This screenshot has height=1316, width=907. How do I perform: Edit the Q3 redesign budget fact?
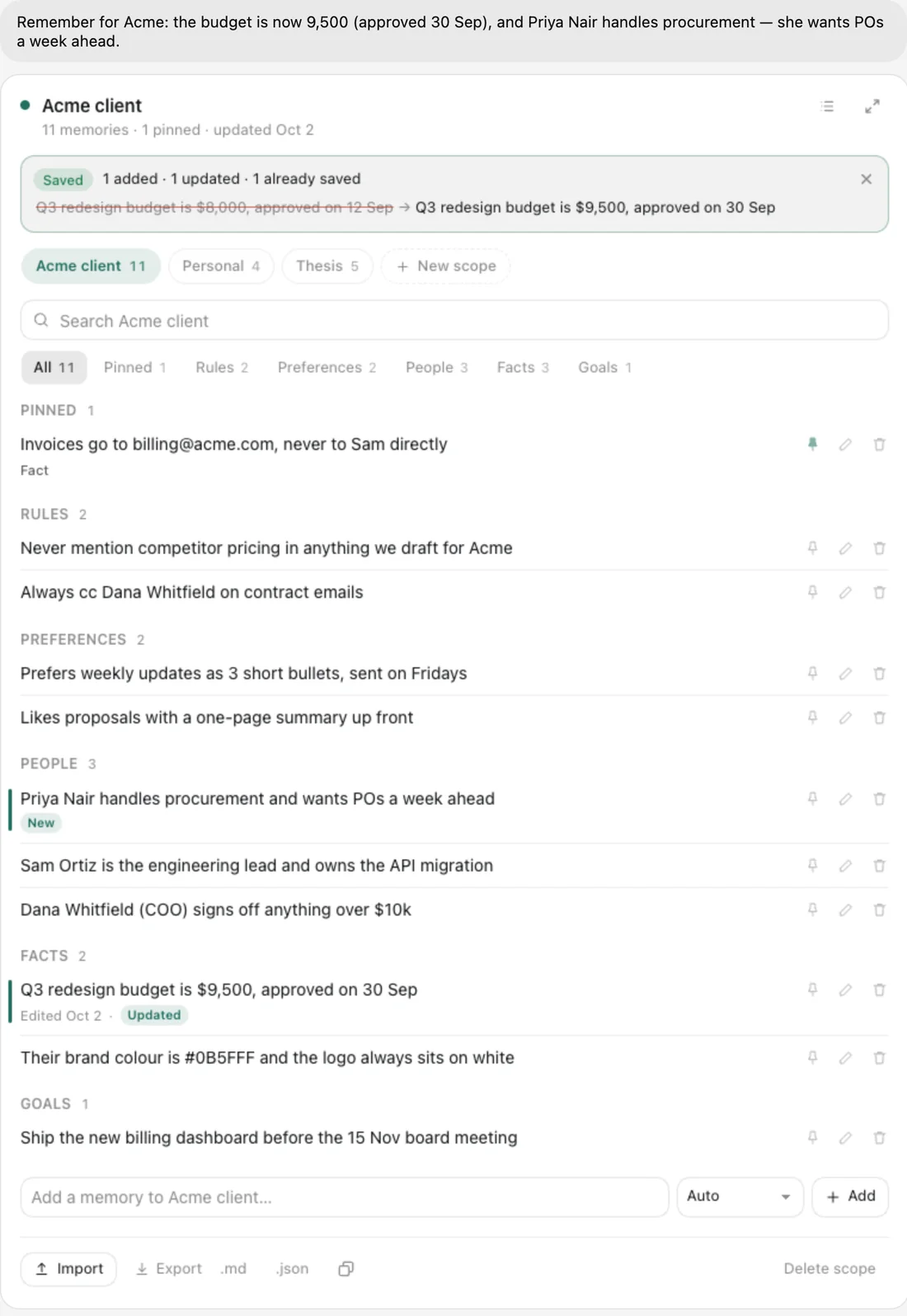845,989
